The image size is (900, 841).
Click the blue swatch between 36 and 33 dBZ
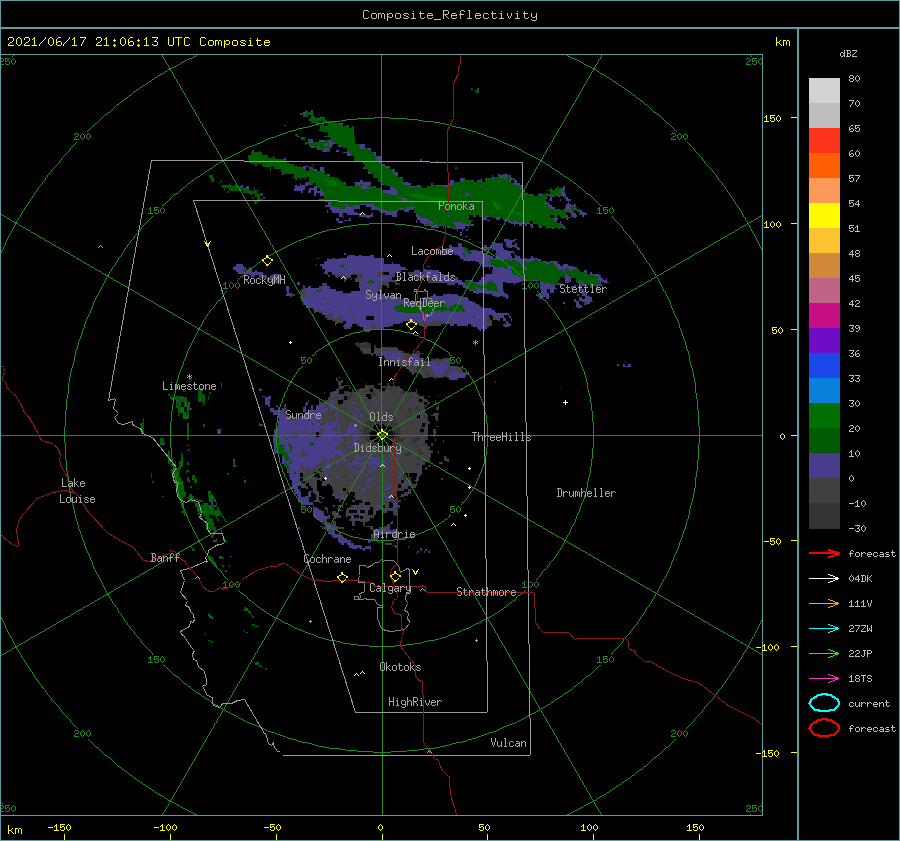[x=824, y=366]
